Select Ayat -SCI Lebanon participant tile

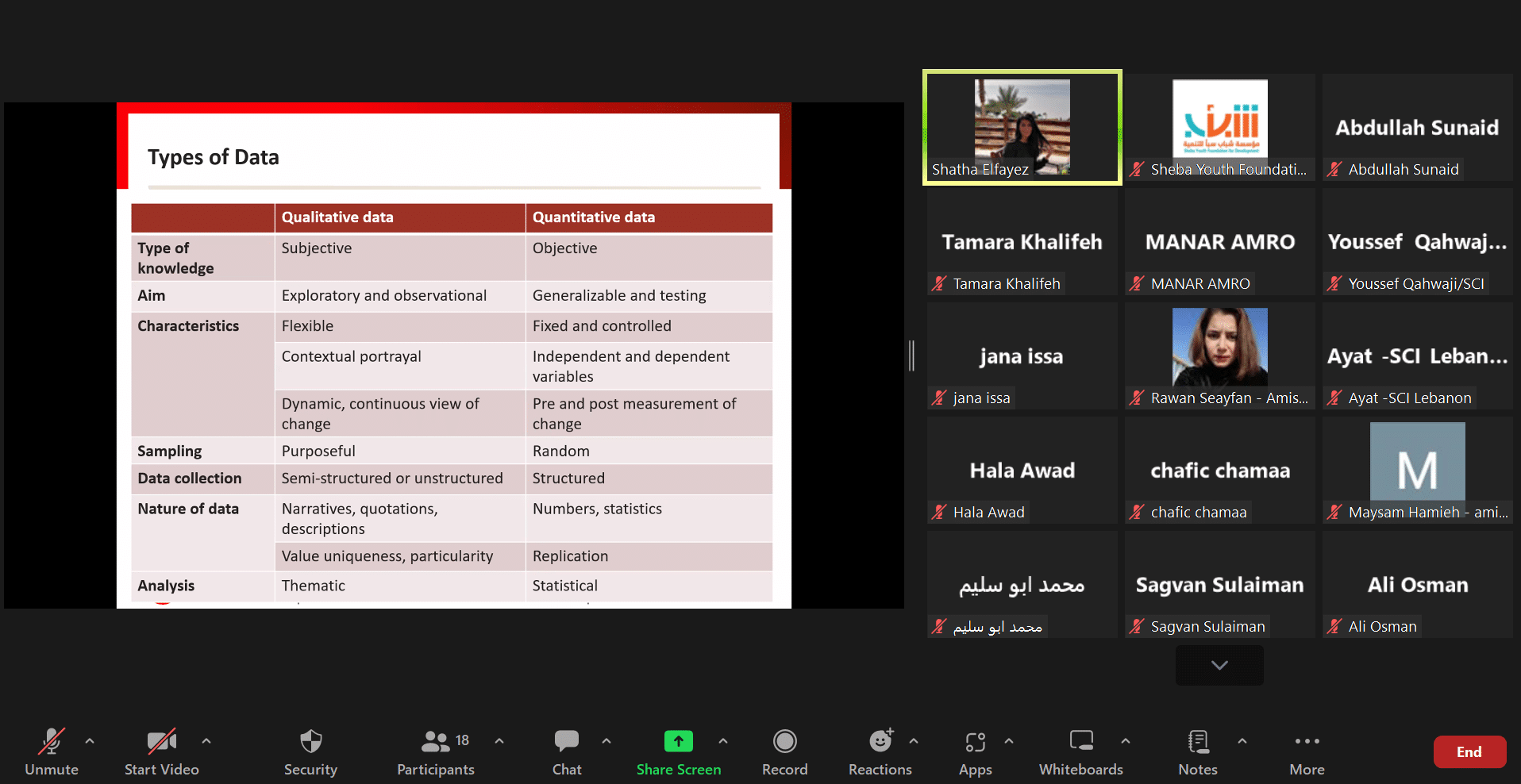[x=1417, y=355]
